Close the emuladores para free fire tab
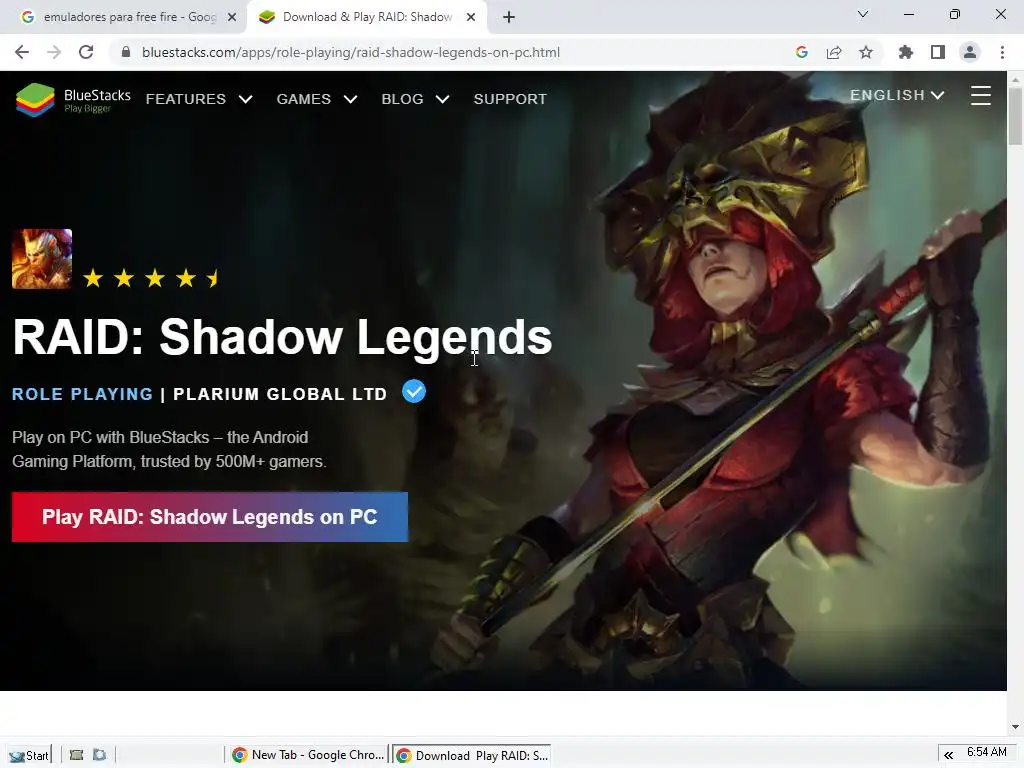 [x=231, y=17]
